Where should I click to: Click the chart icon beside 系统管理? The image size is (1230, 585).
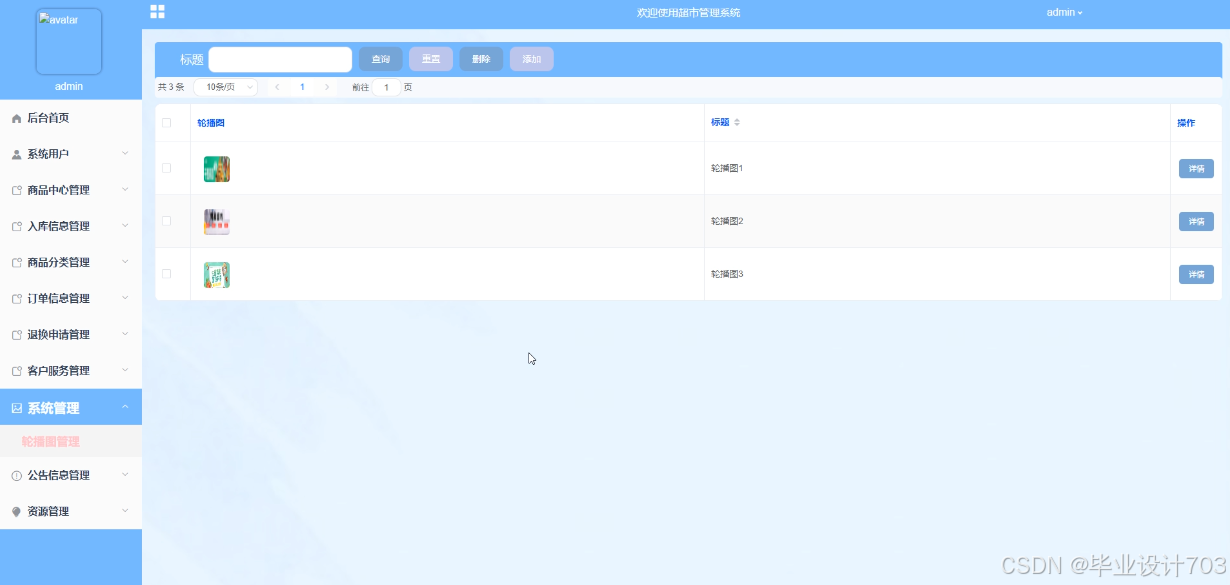point(16,408)
